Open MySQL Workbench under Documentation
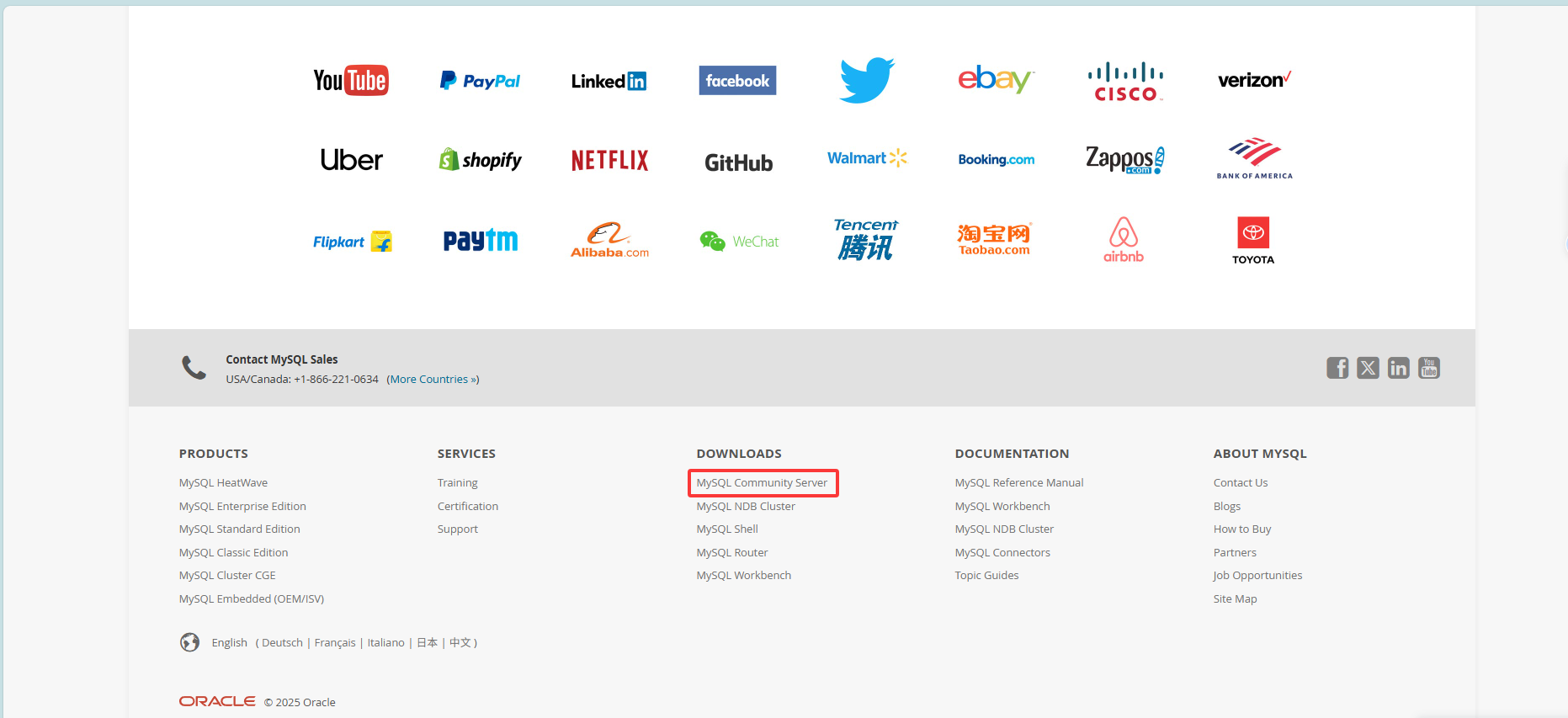Viewport: 1568px width, 718px height. pos(1002,507)
